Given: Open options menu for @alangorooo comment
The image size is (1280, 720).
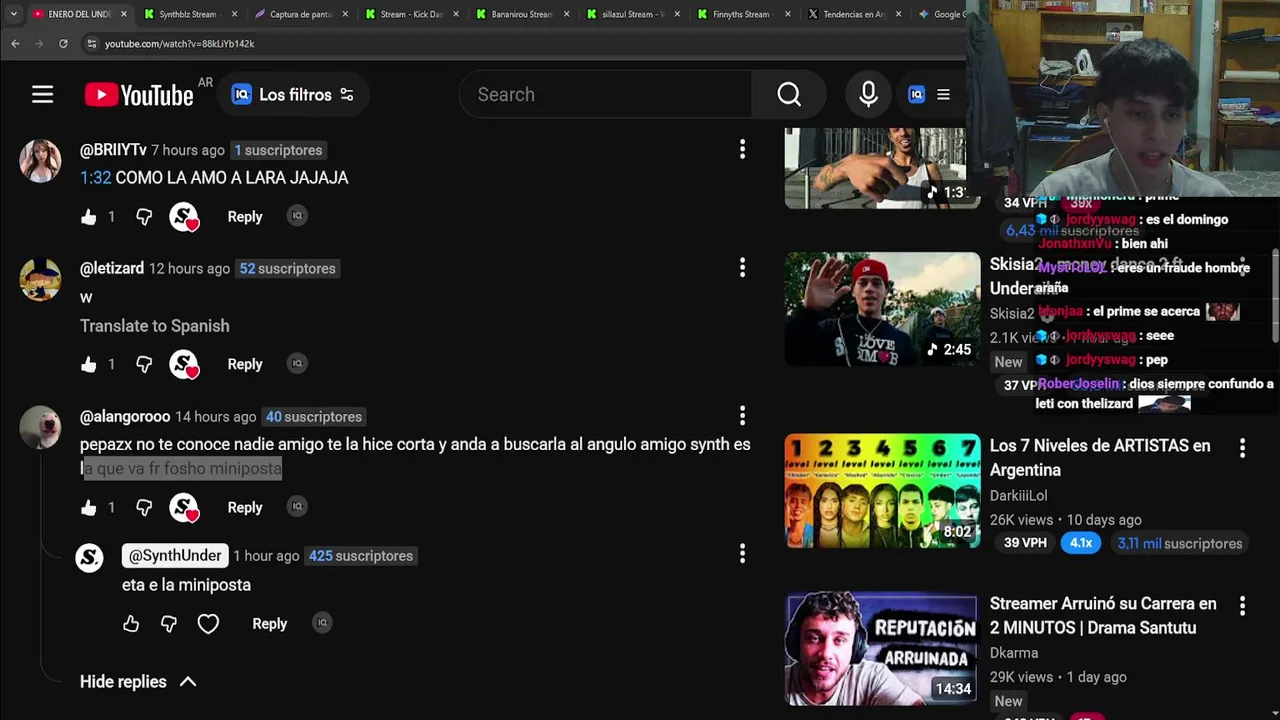Looking at the screenshot, I should click(742, 415).
